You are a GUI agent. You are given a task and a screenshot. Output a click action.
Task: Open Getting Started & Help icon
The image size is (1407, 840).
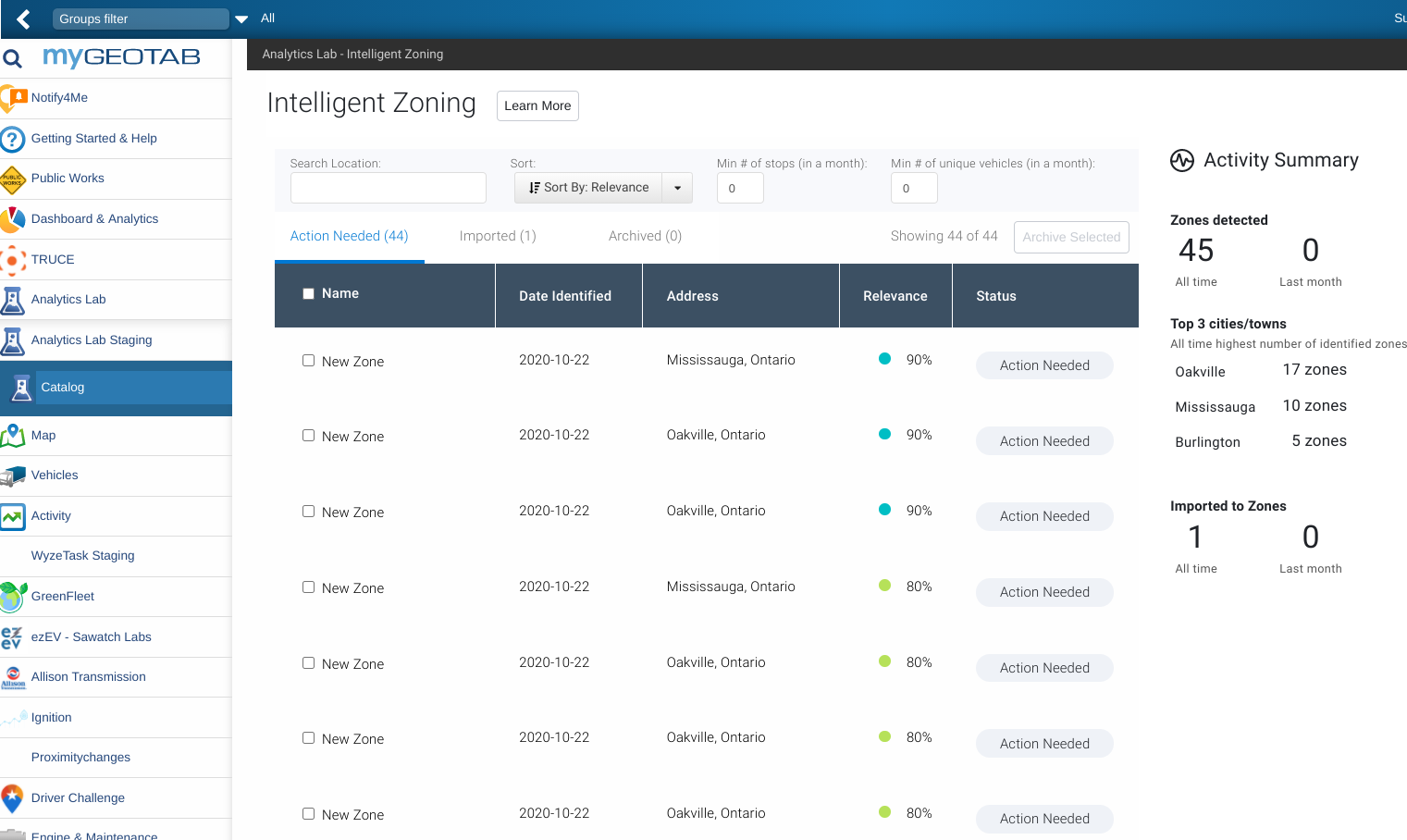click(13, 139)
